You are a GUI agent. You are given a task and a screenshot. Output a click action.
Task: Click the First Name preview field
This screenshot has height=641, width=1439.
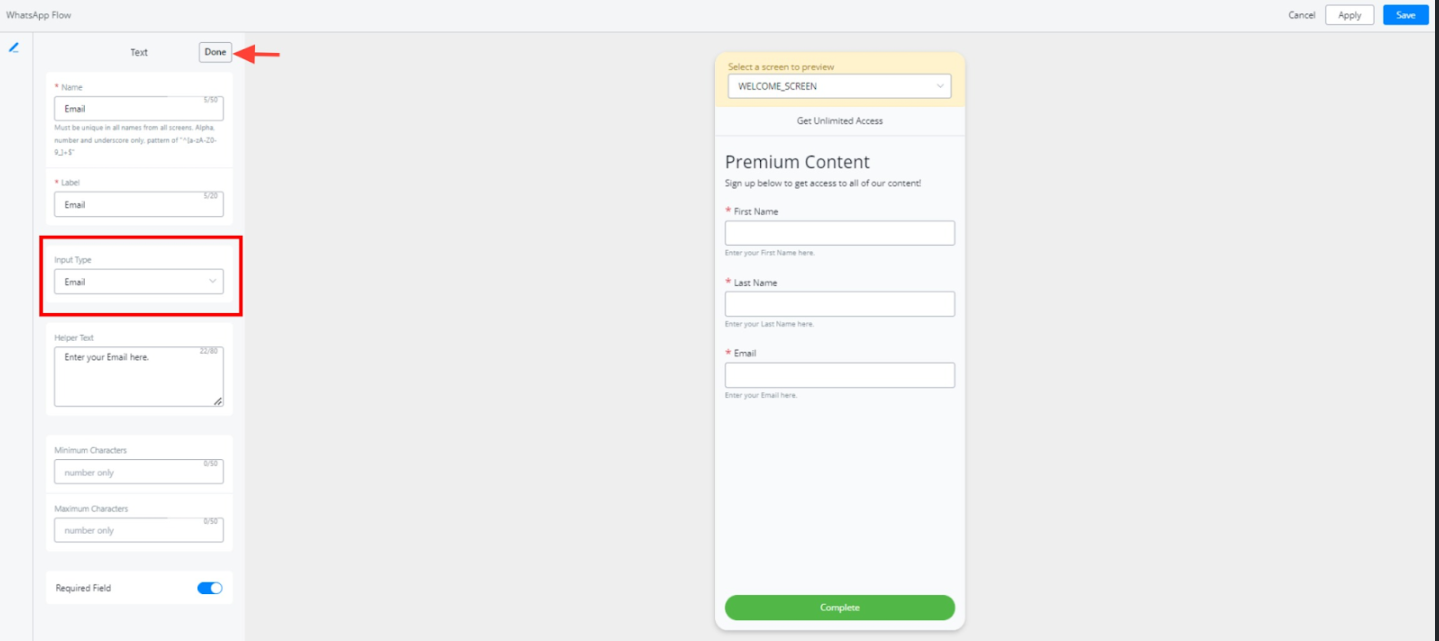coord(839,233)
